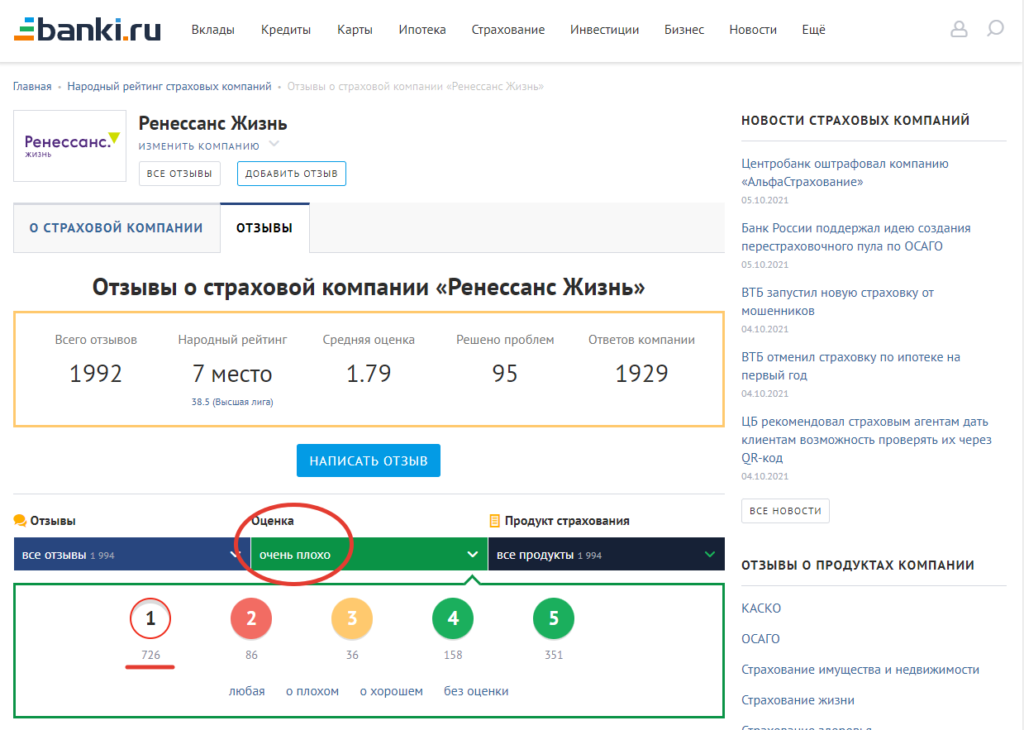Choose the о плохом filter
This screenshot has height=730, width=1024.
click(312, 691)
